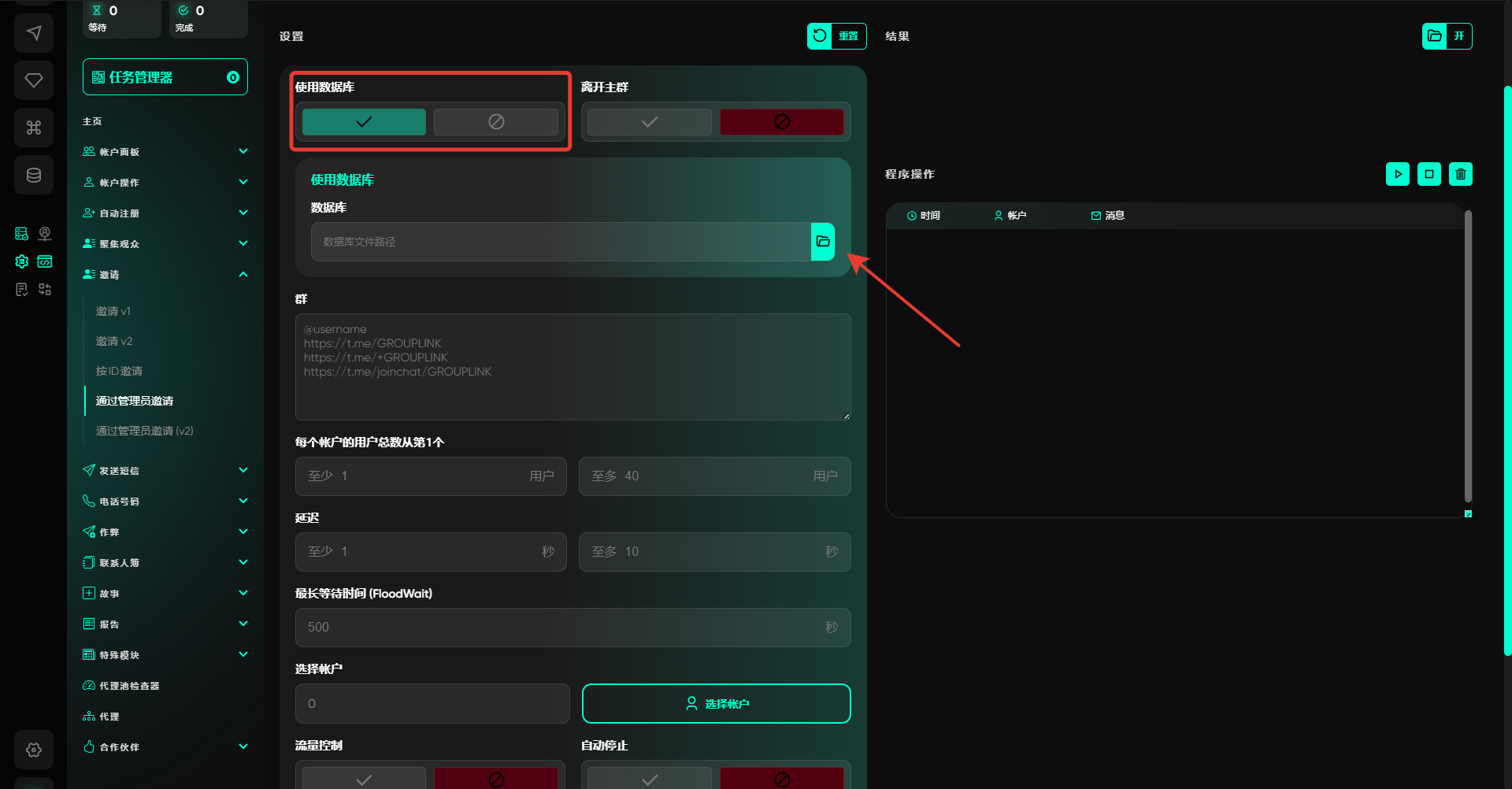The height and width of the screenshot is (789, 1512).
Task: Click the command-symbol icon in sidebar
Action: click(x=34, y=128)
